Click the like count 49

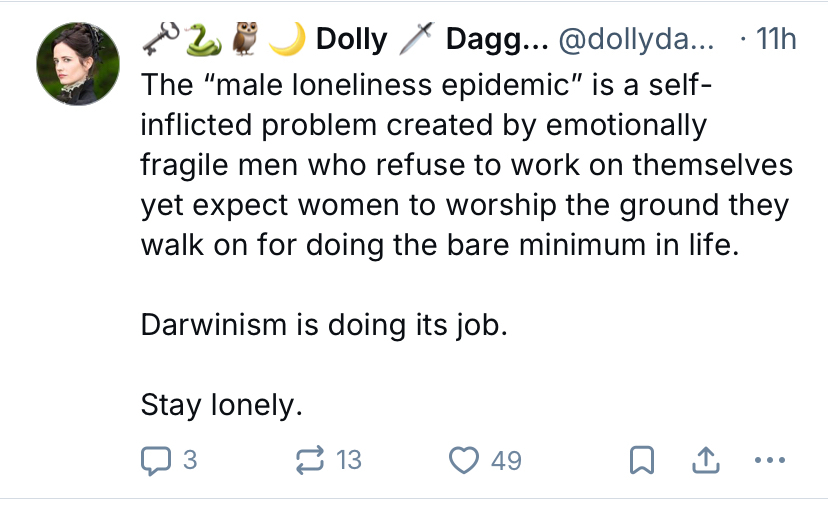[x=507, y=460]
